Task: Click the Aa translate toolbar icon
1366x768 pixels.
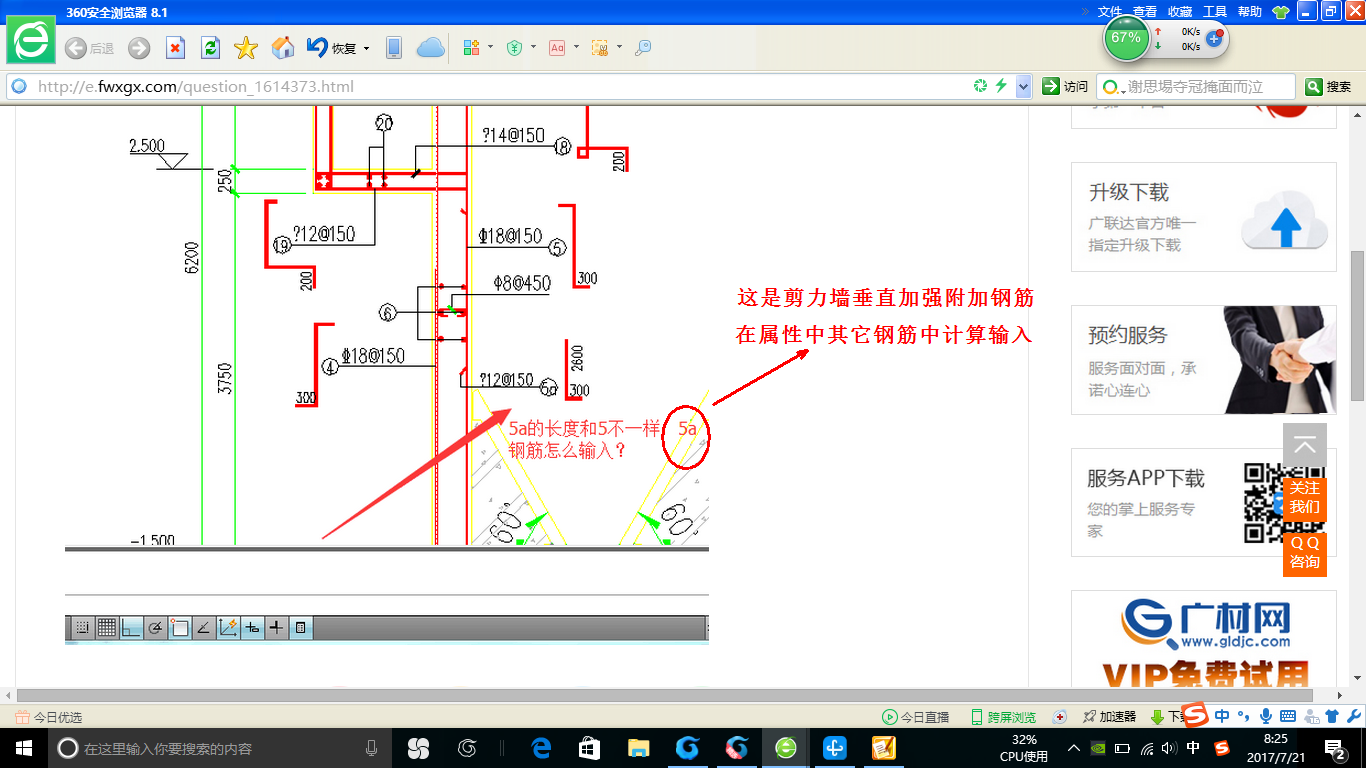Action: (x=557, y=48)
